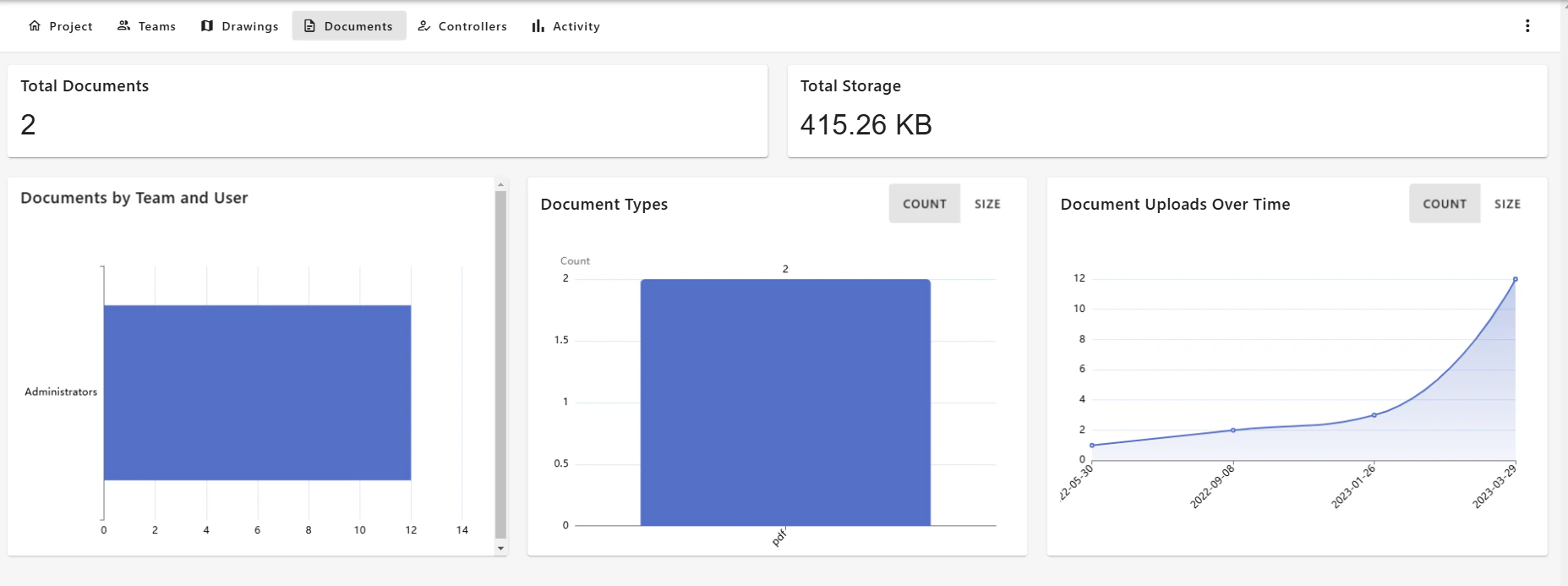Set Uploads Over Time chart to SIZE
The height and width of the screenshot is (586, 1568).
tap(1507, 204)
